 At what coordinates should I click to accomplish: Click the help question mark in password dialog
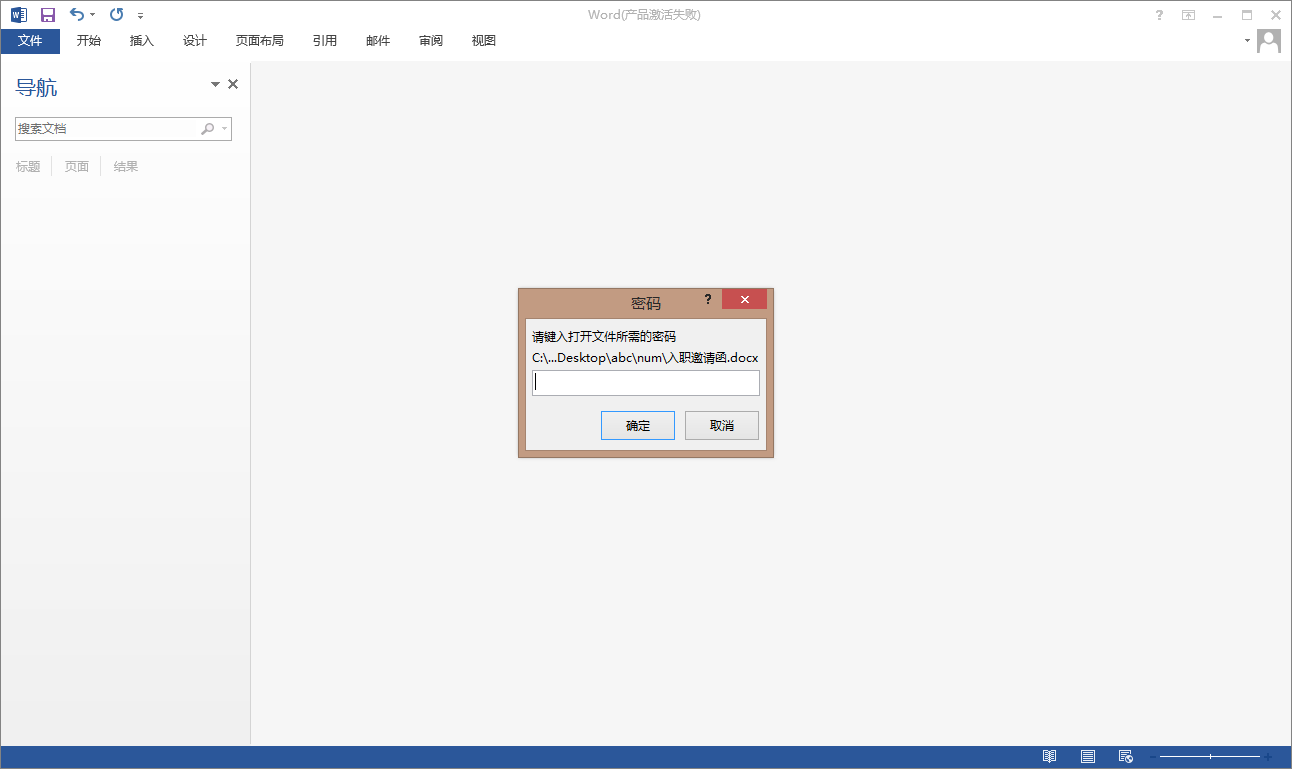point(708,299)
